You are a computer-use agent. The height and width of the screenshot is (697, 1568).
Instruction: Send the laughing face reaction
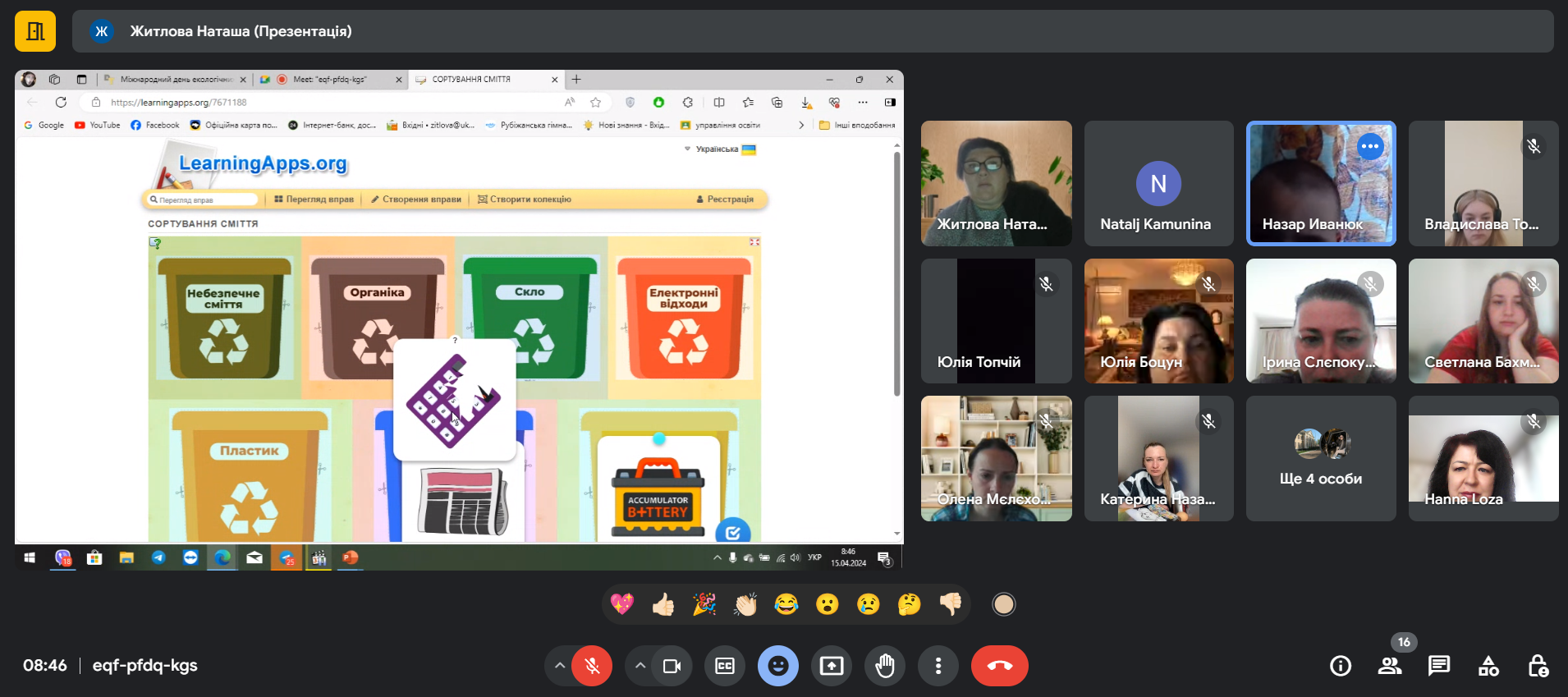[786, 605]
